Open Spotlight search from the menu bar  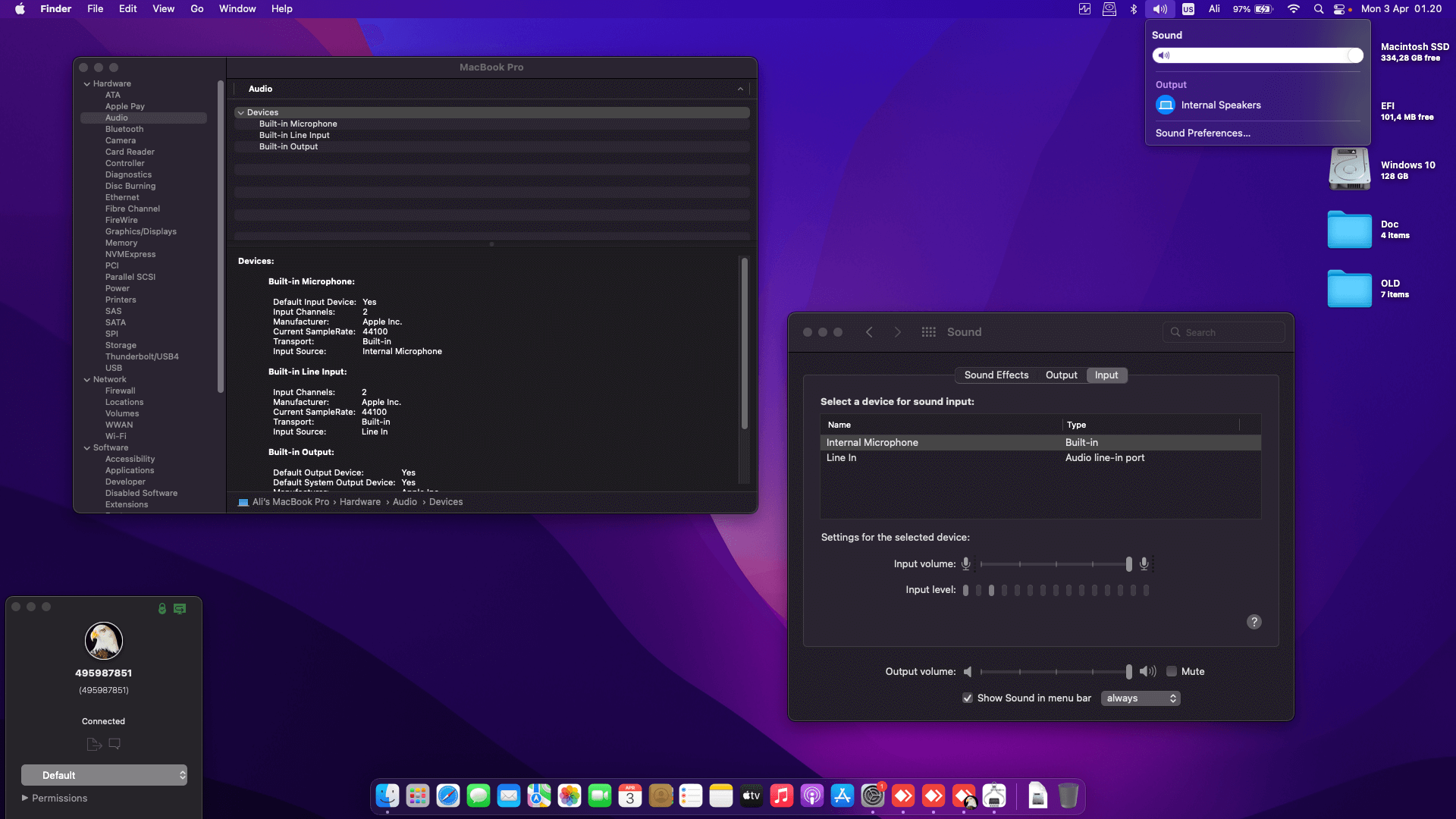(1318, 8)
